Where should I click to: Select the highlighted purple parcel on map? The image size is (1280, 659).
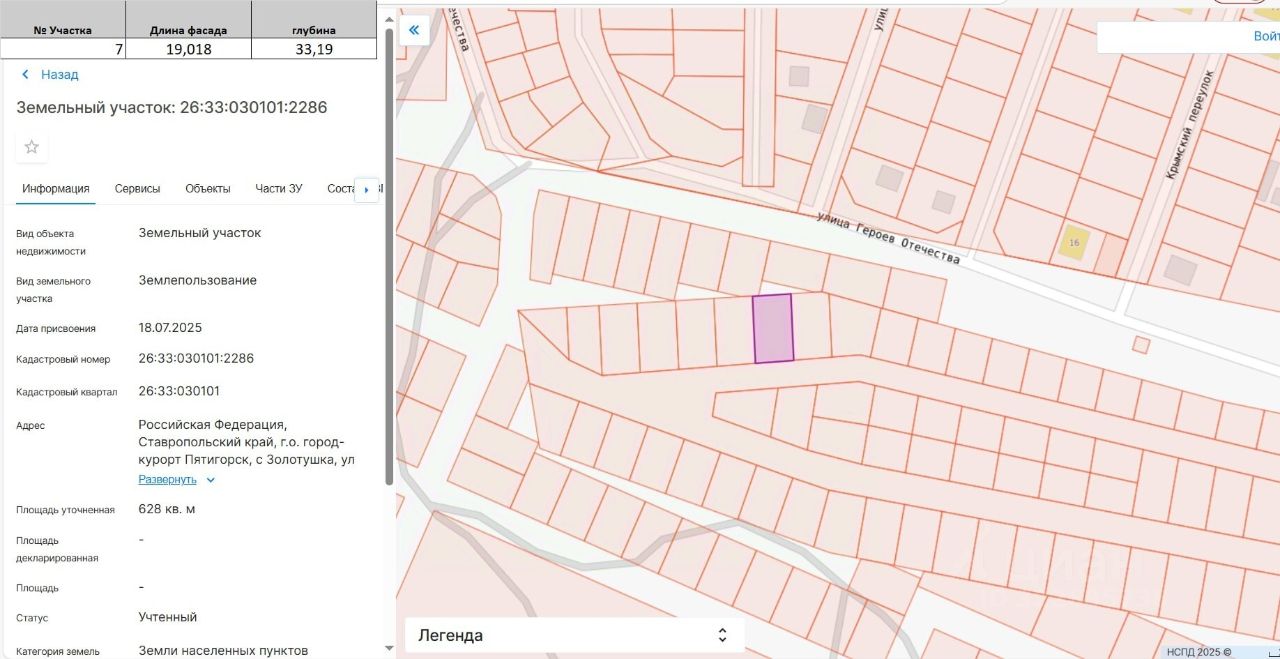pyautogui.click(x=773, y=328)
